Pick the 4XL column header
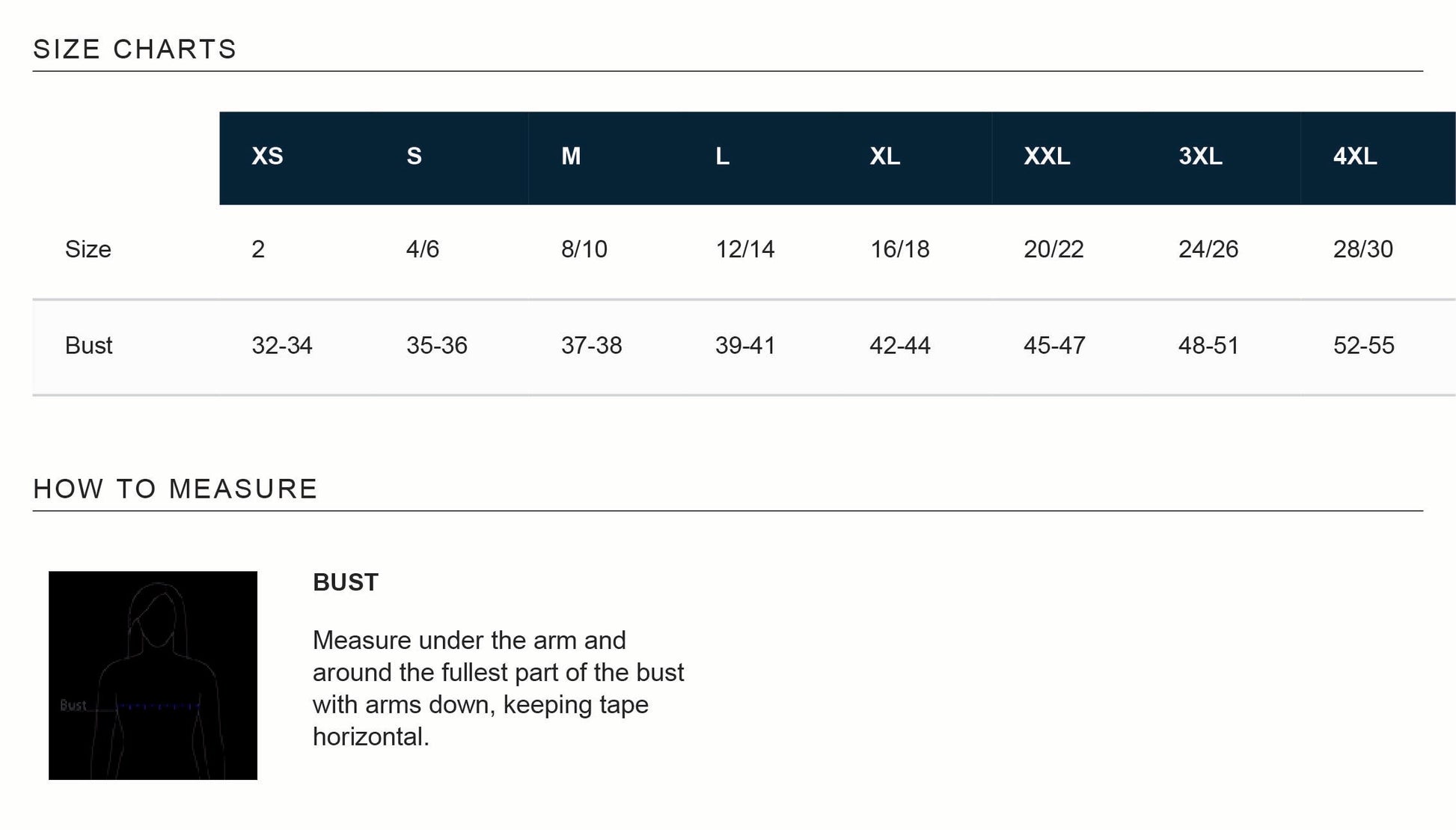 [1355, 156]
